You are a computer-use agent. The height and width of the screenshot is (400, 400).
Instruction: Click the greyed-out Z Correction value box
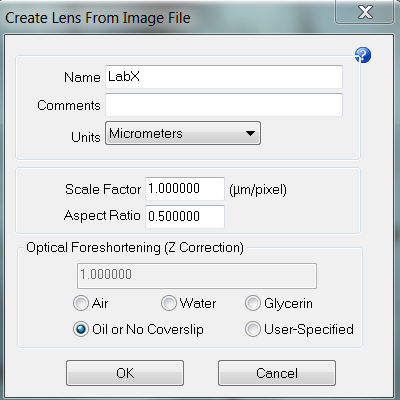coord(197,276)
